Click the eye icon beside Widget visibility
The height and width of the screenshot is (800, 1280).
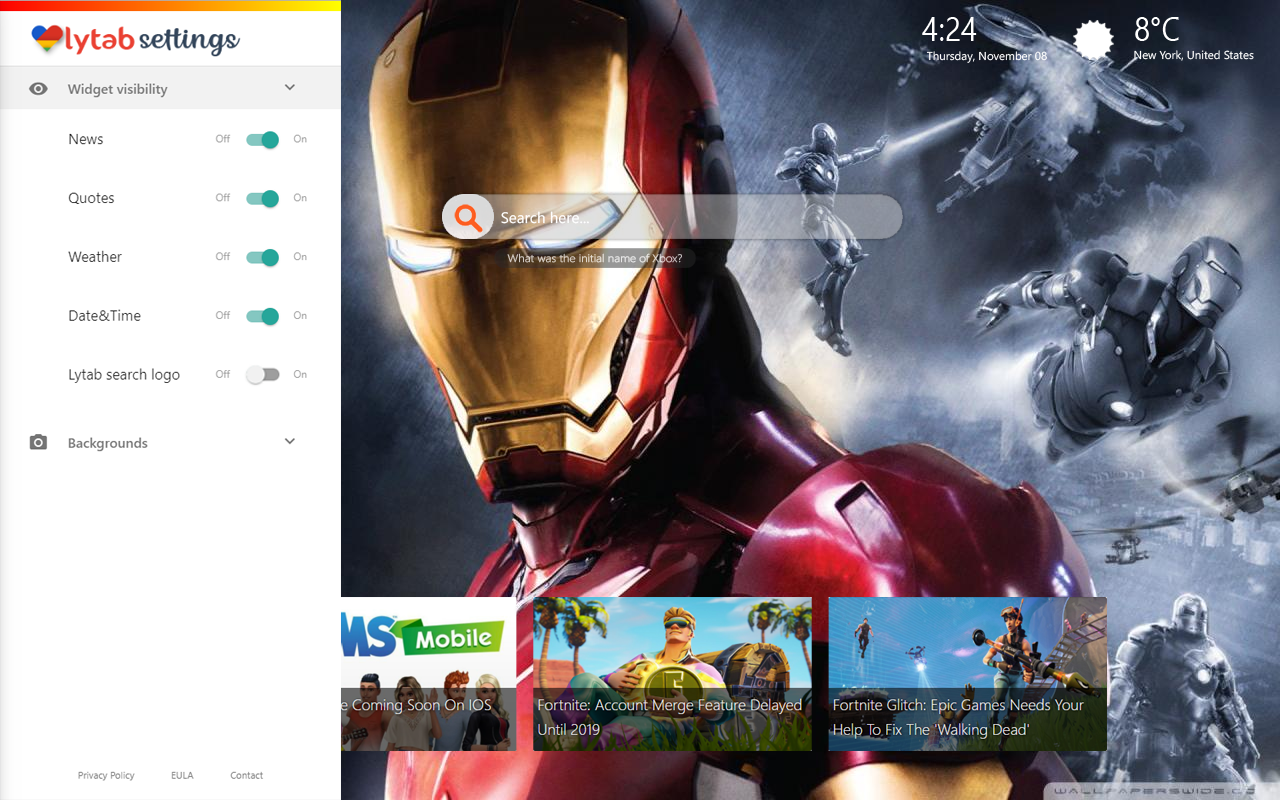[38, 89]
